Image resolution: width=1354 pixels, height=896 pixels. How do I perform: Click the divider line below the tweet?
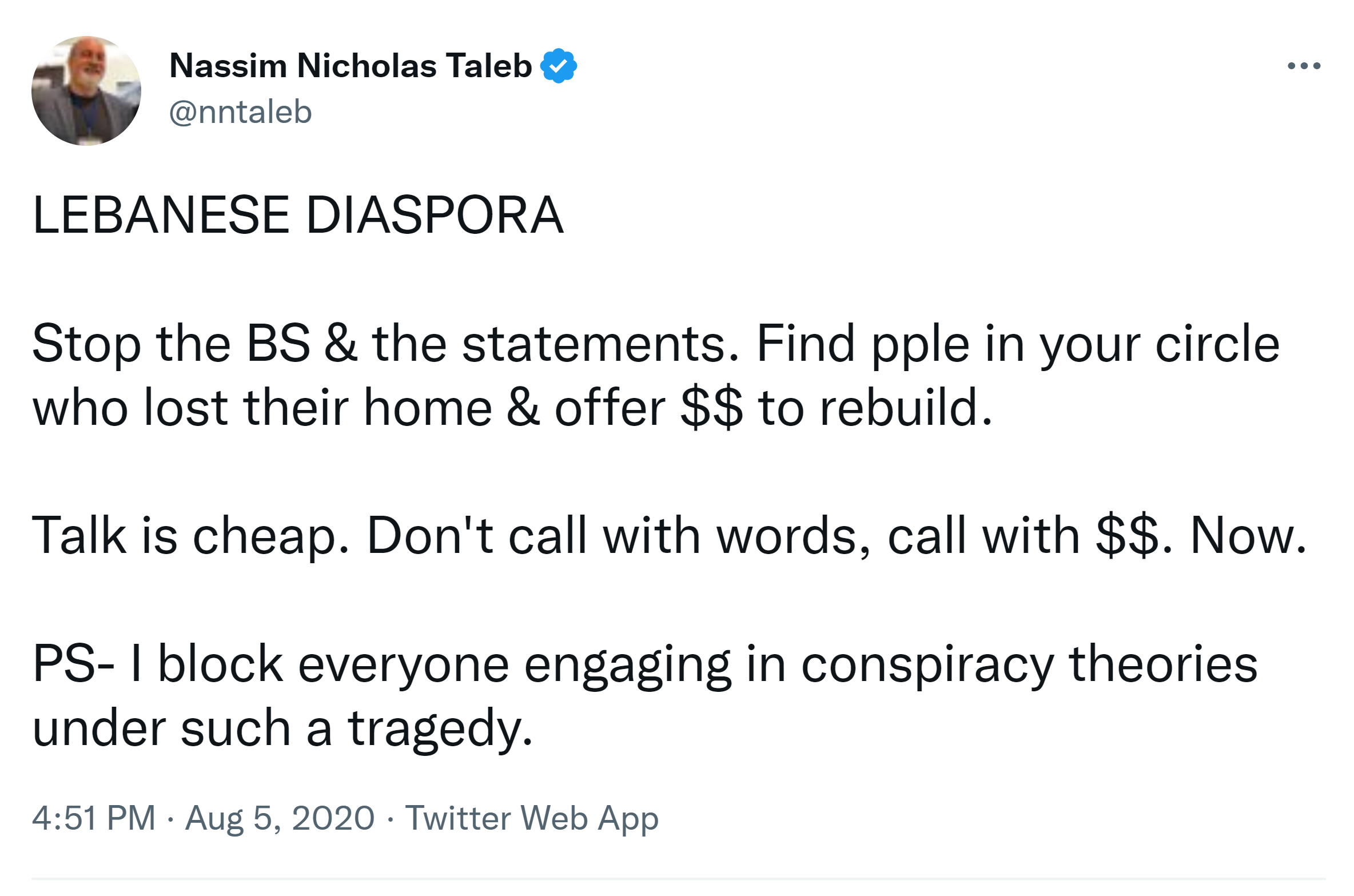click(677, 879)
